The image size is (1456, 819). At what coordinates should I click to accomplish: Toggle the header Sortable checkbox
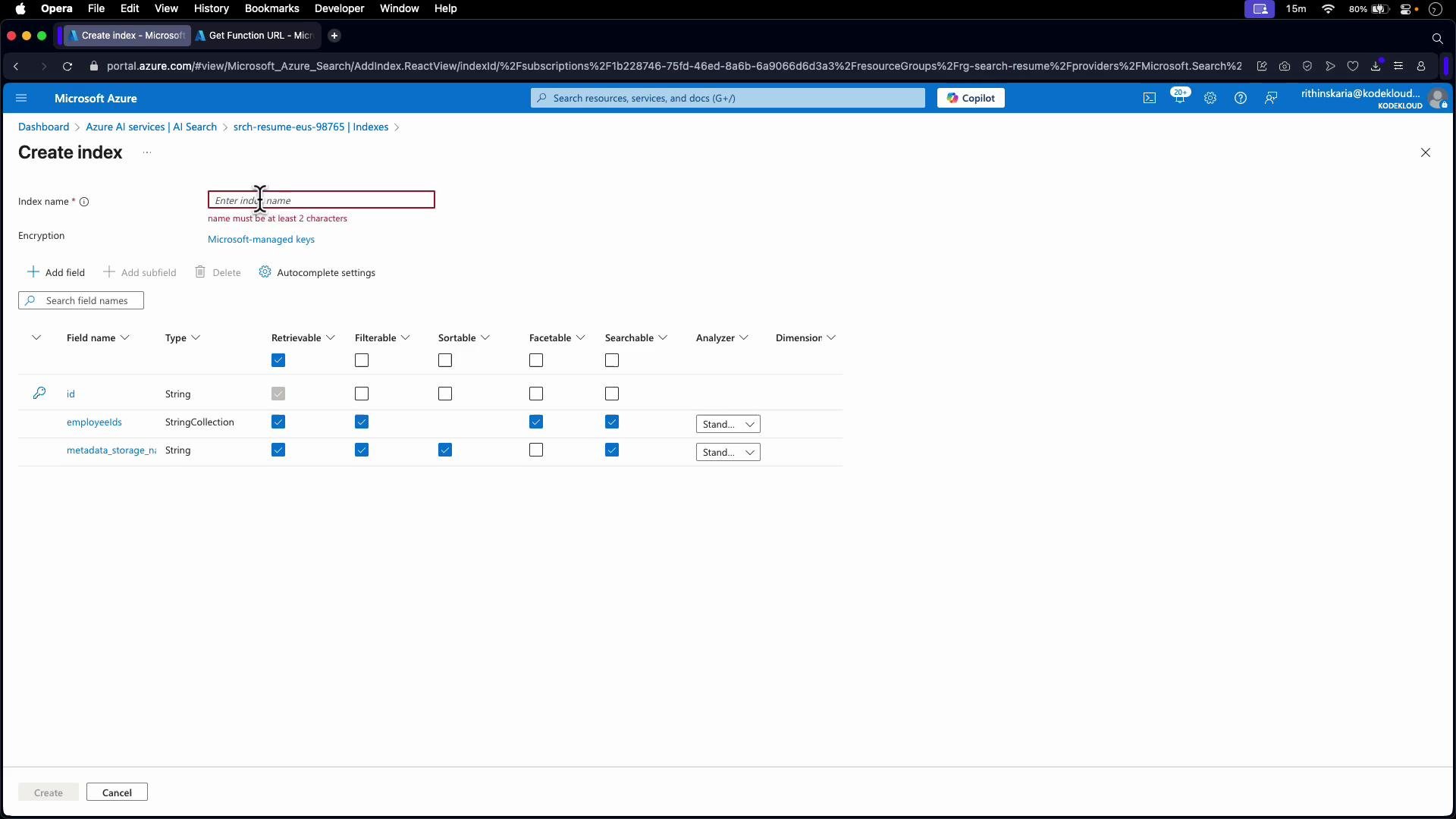[x=445, y=360]
